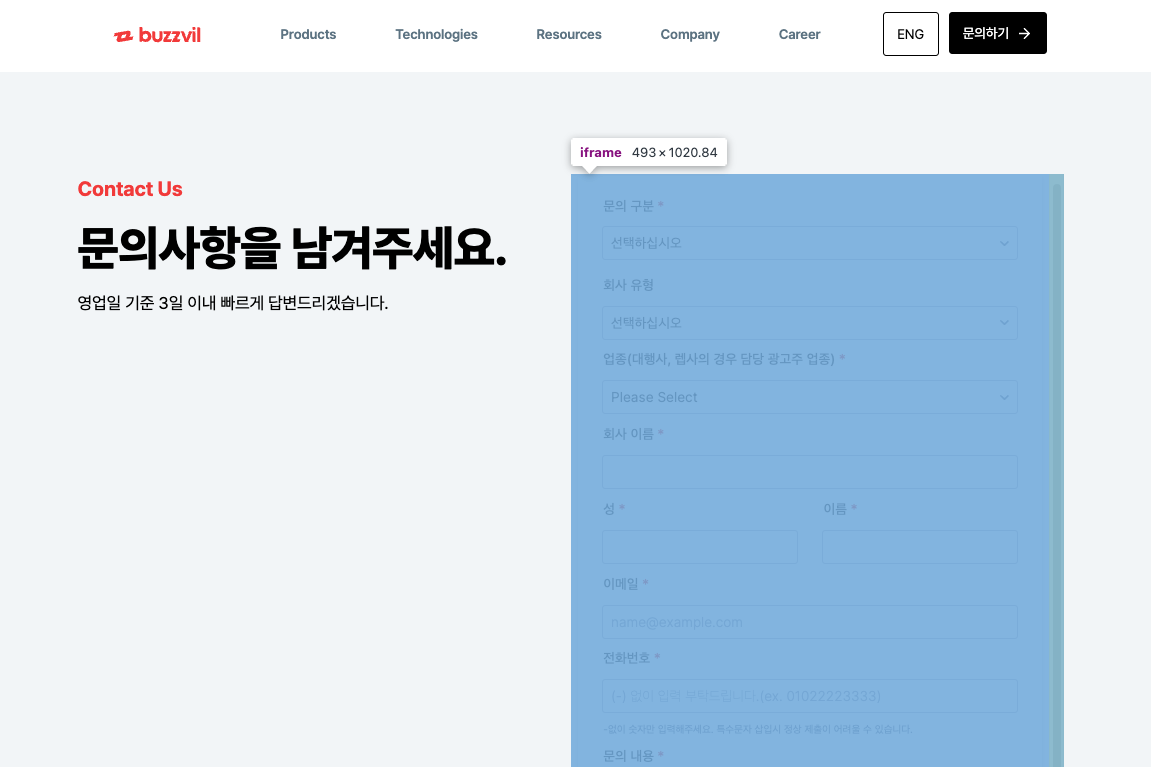The width and height of the screenshot is (1151, 767).
Task: Switch language with the ENG button
Action: click(910, 33)
